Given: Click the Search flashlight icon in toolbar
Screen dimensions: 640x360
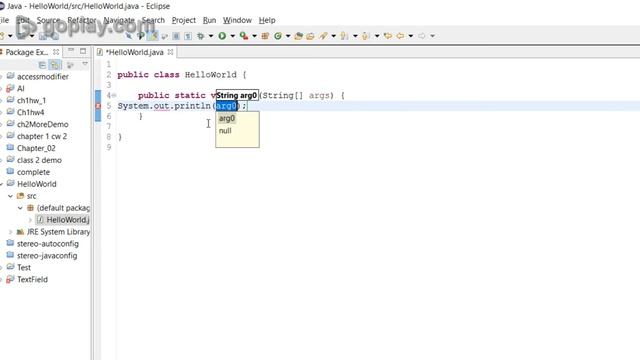Looking at the screenshot, I should click(323, 36).
